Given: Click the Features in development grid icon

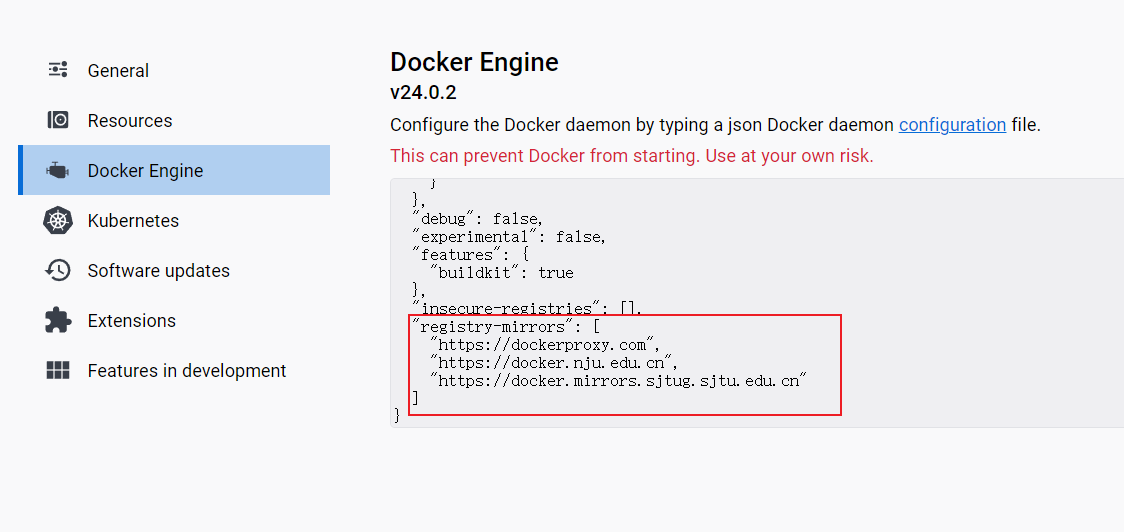Looking at the screenshot, I should pyautogui.click(x=58, y=371).
